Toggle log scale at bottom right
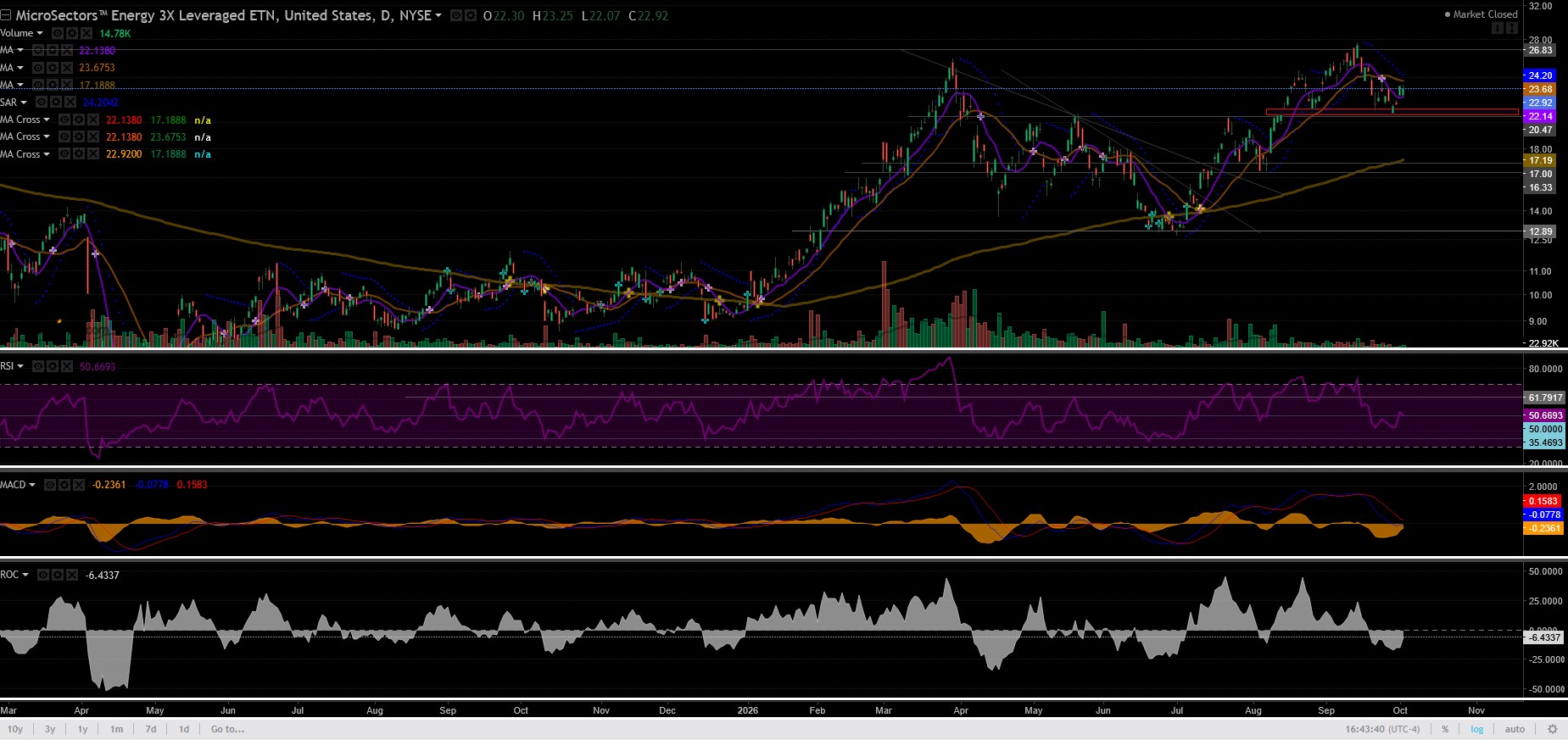Image resolution: width=1568 pixels, height=740 pixels. click(1477, 729)
